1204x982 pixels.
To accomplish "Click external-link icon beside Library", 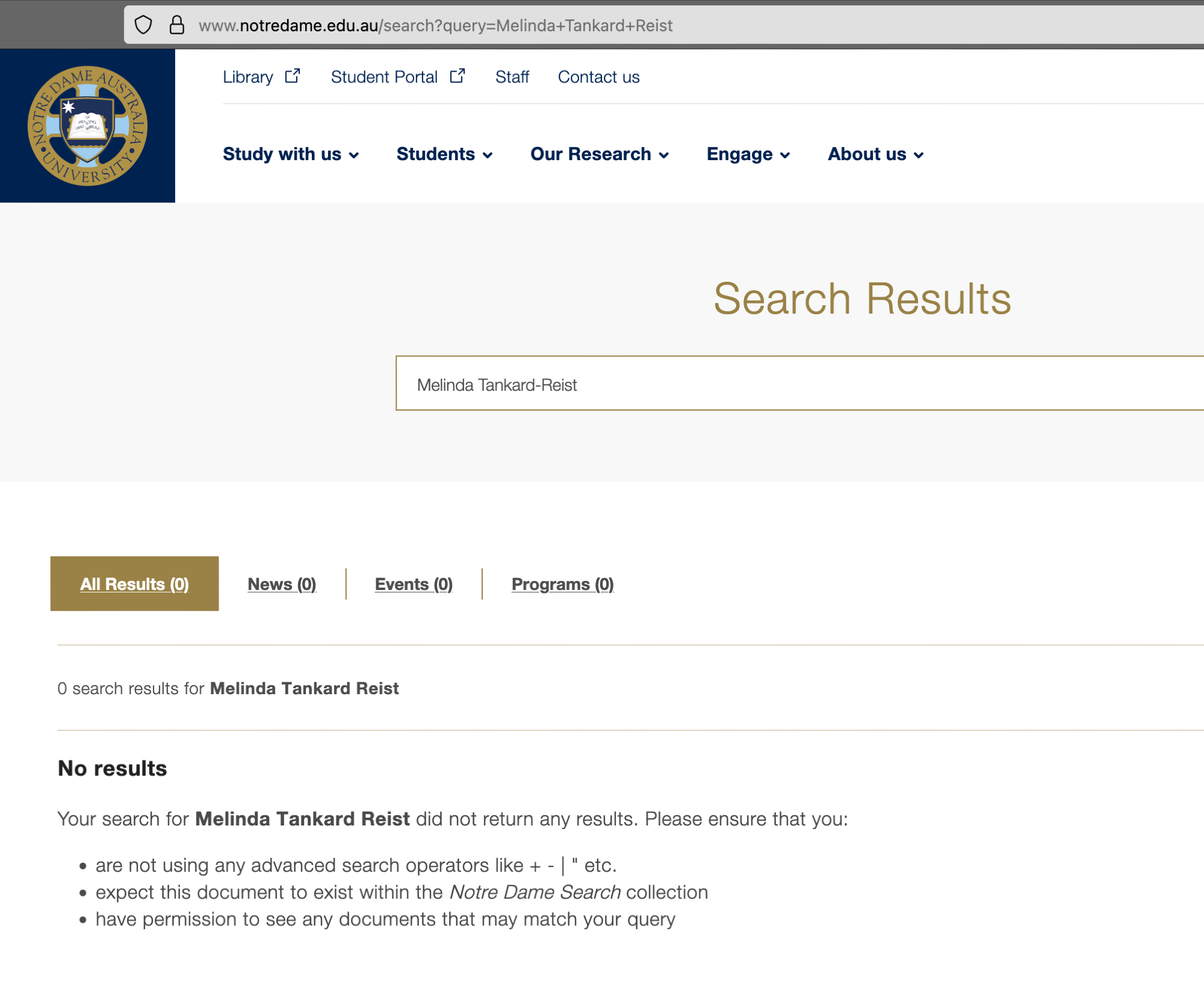I will pos(293,76).
